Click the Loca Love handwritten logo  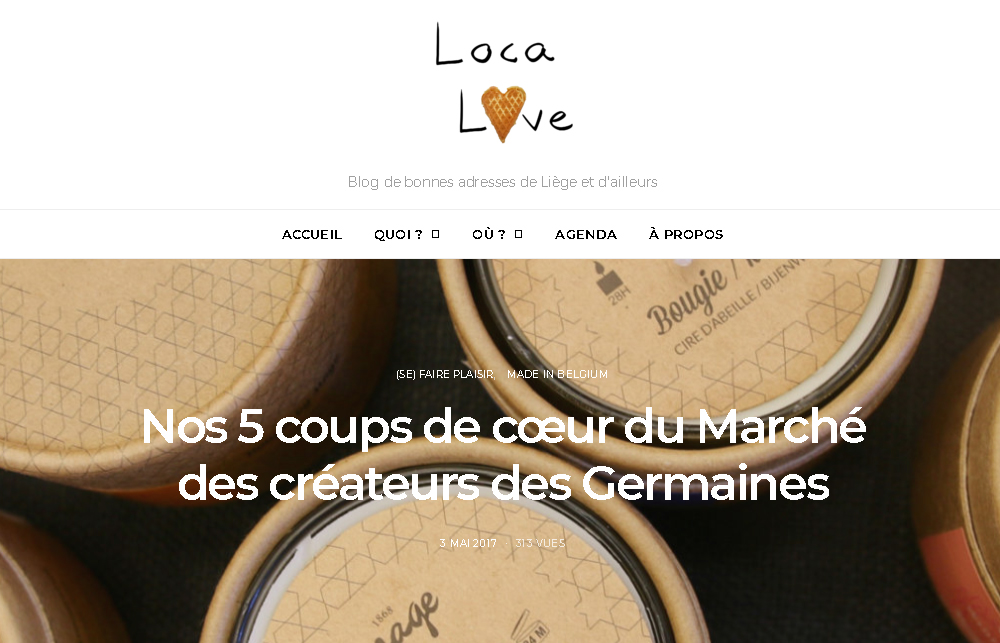[x=504, y=83]
